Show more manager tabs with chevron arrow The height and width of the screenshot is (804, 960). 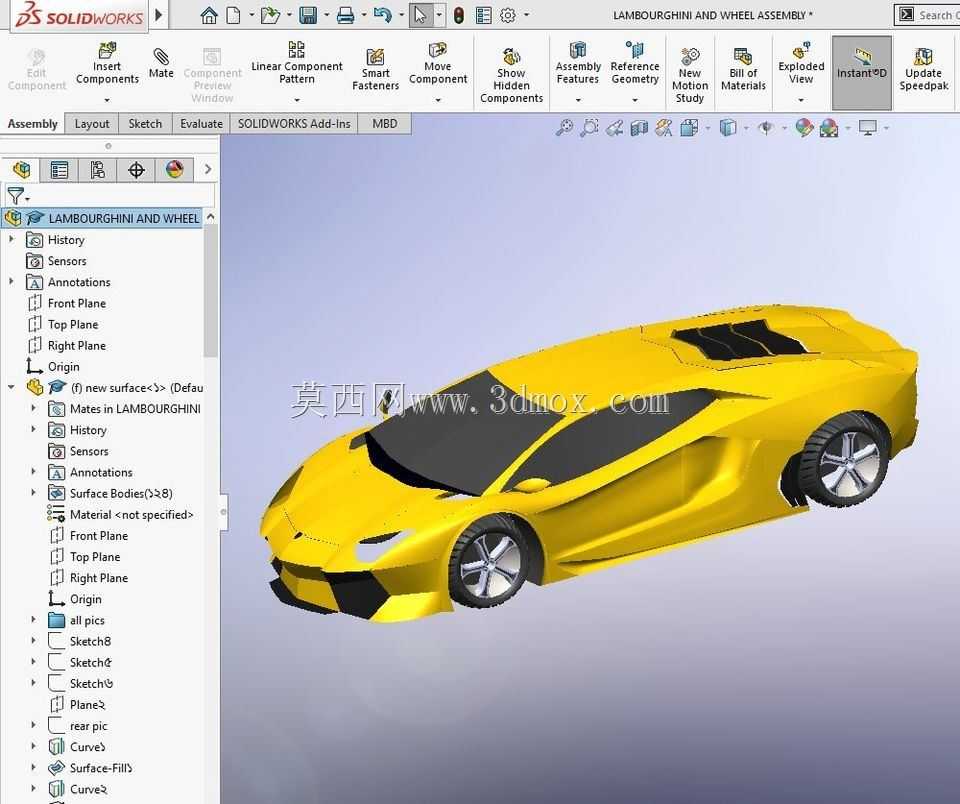tap(208, 169)
